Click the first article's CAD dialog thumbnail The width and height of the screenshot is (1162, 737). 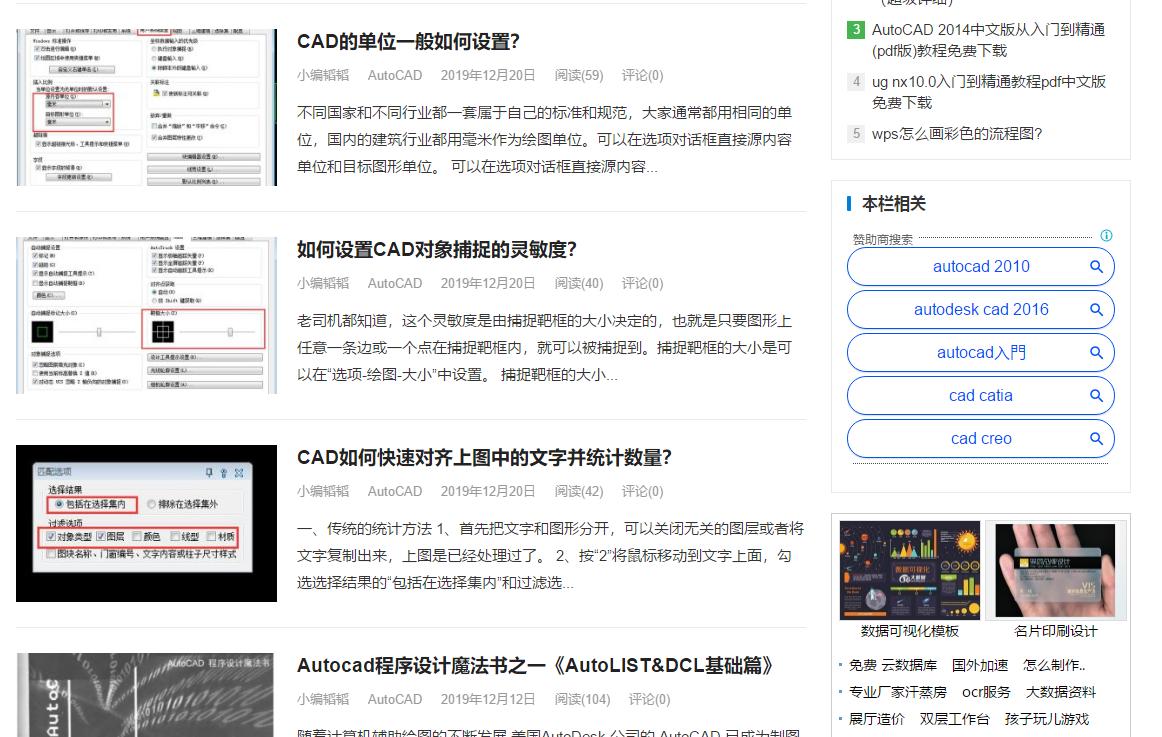pyautogui.click(x=145, y=107)
